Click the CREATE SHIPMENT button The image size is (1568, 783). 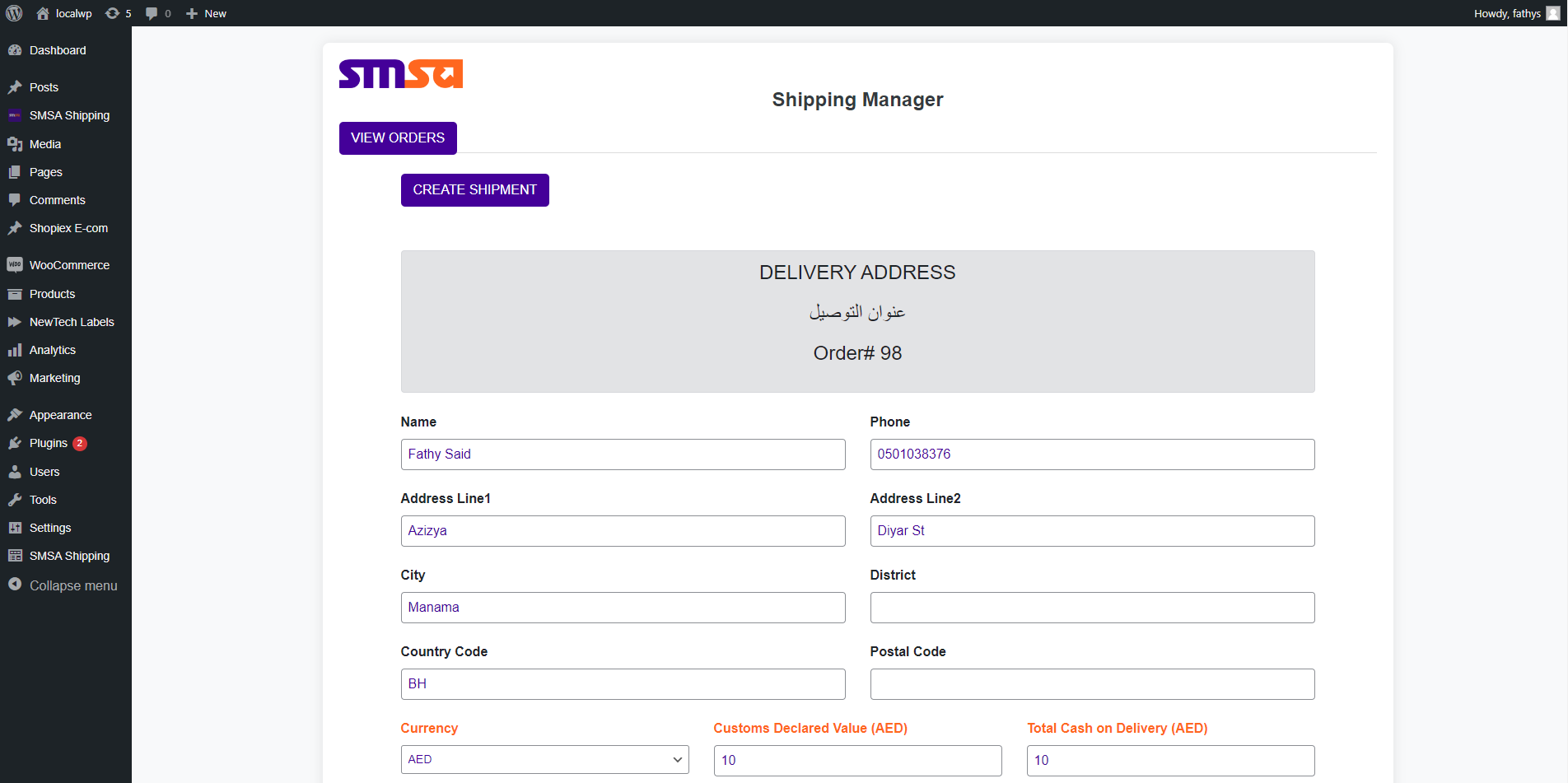474,189
